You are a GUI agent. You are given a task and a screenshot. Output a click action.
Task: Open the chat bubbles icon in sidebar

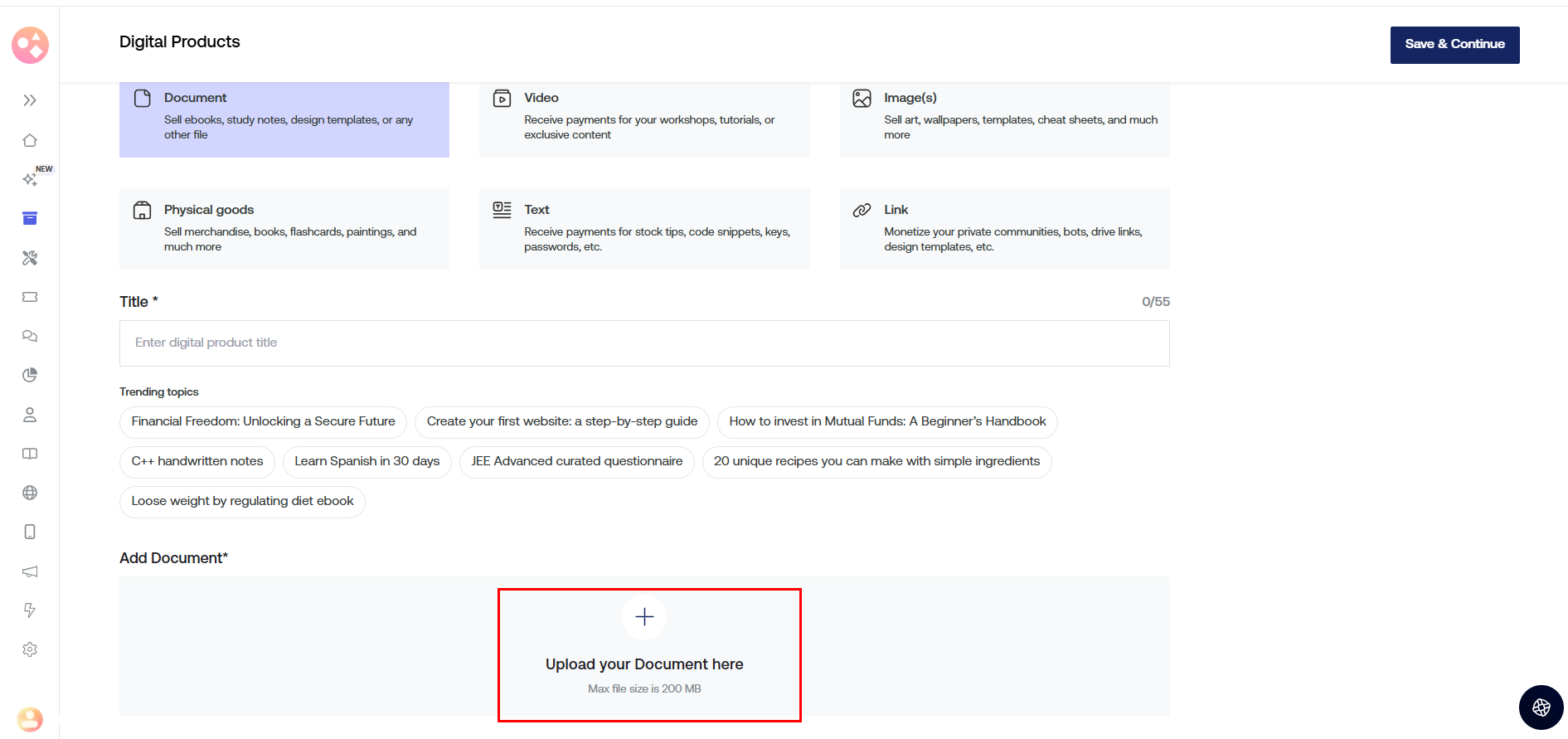point(30,336)
